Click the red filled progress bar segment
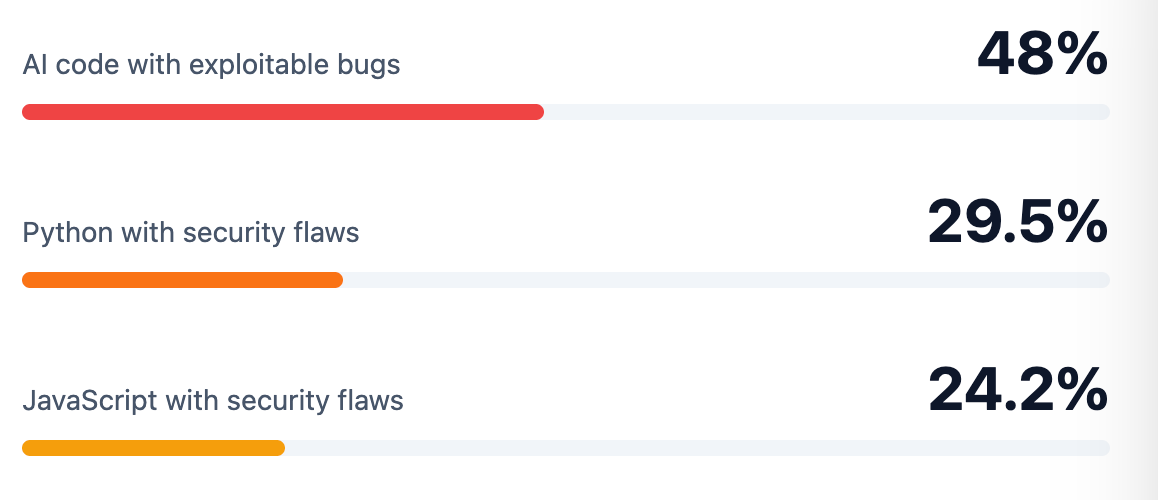Image resolution: width=1158 pixels, height=500 pixels. pyautogui.click(x=282, y=112)
